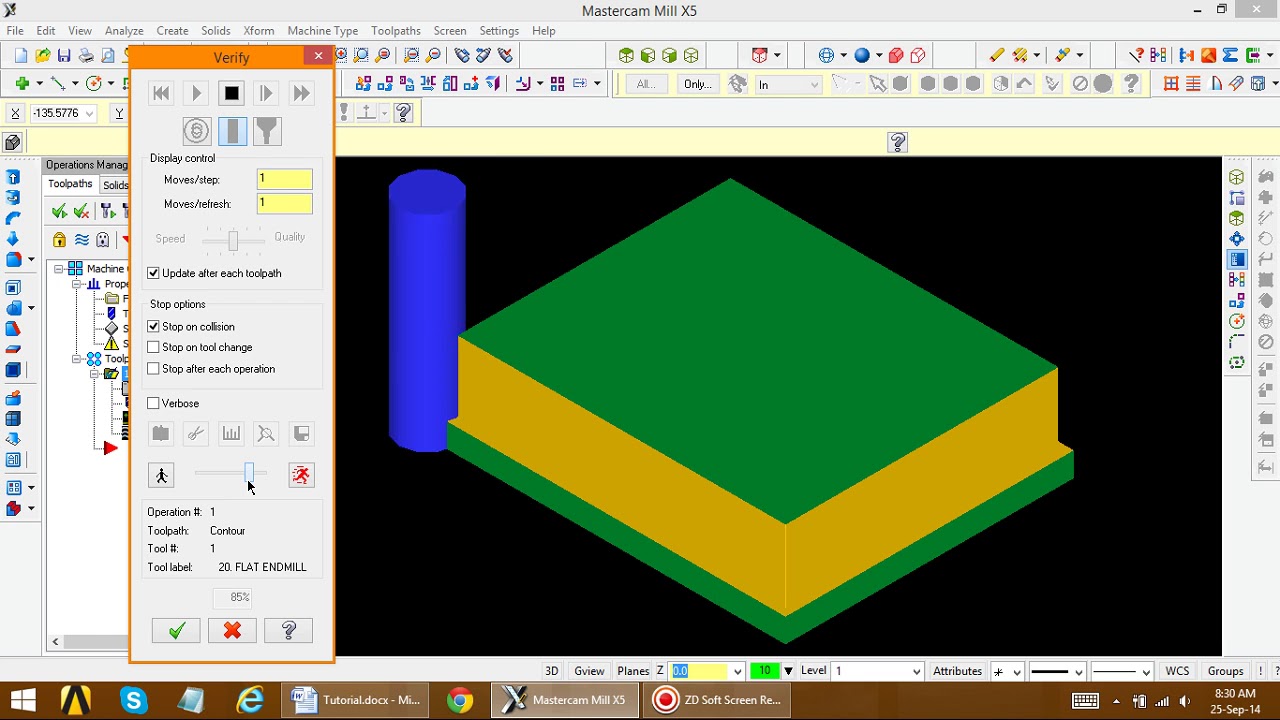The height and width of the screenshot is (720, 1280).
Task: Open Skype from the taskbar
Action: tap(134, 700)
